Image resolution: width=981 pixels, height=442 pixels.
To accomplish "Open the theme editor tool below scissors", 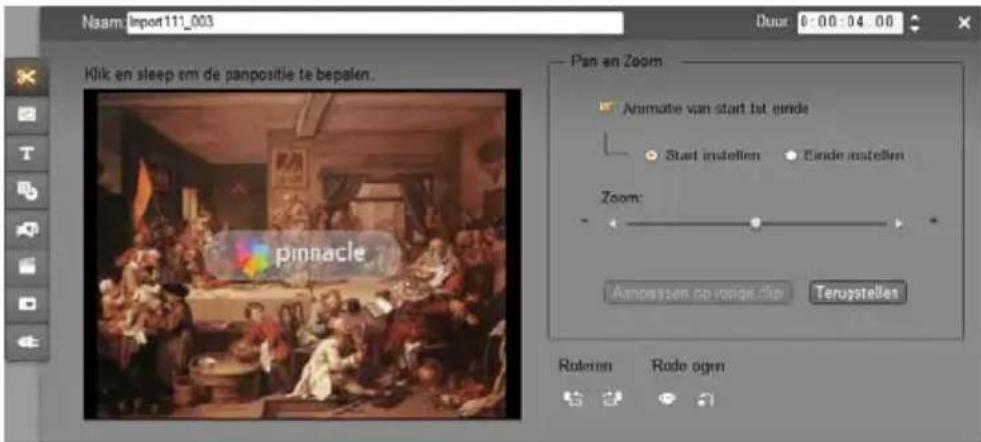I will pos(26,115).
